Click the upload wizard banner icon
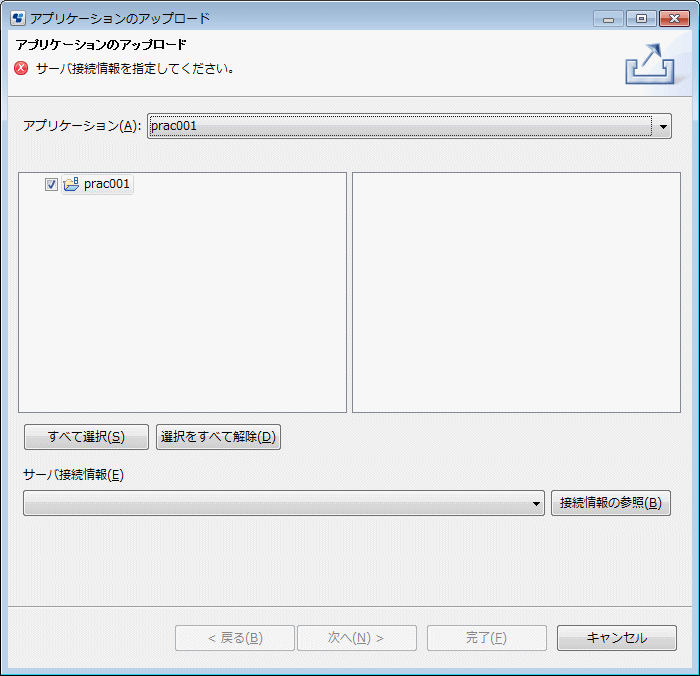This screenshot has height=676, width=700. click(x=650, y=63)
